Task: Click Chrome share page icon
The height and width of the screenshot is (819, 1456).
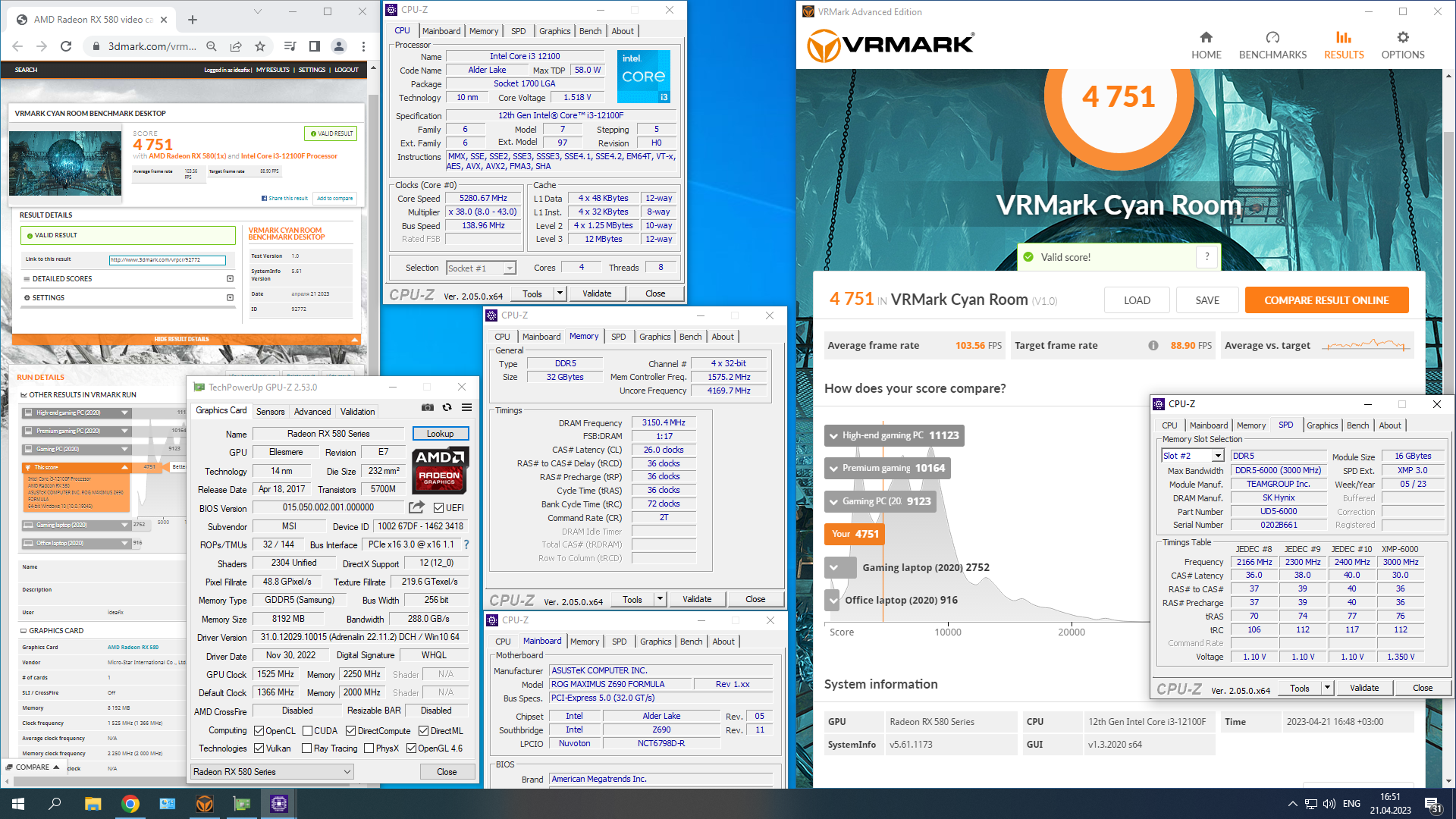Action: [x=236, y=46]
